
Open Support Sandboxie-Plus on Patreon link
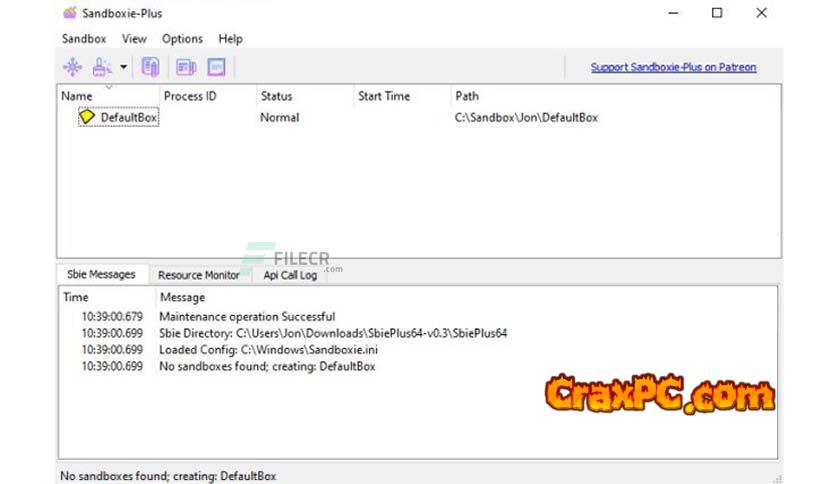(673, 67)
